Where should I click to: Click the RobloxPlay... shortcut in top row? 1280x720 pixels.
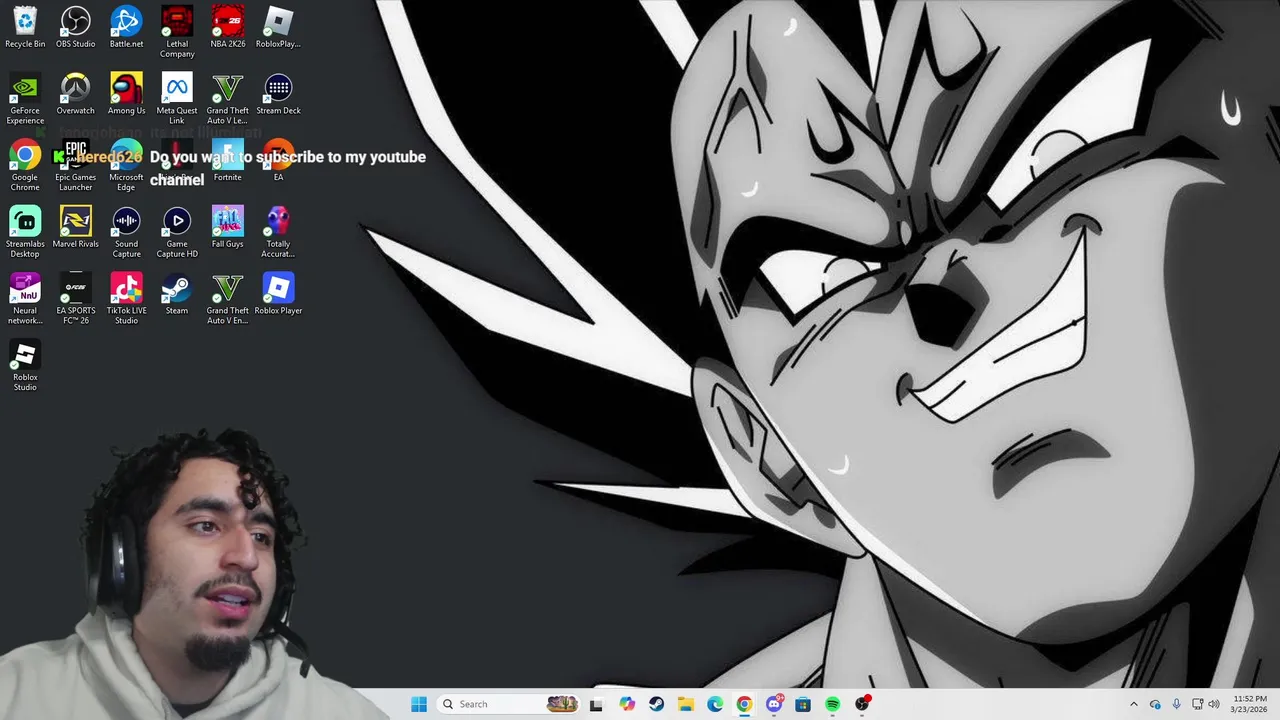278,27
